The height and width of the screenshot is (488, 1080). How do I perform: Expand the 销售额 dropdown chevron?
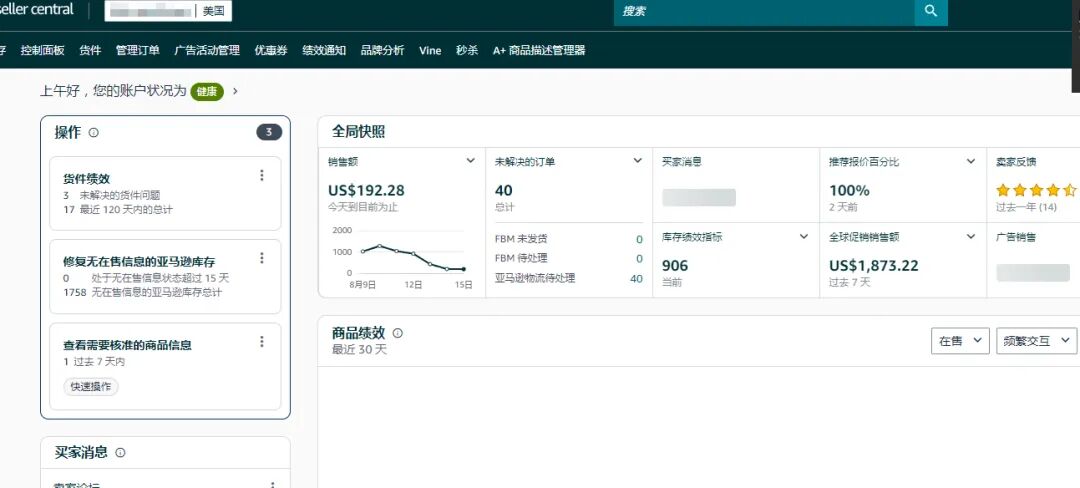coord(470,161)
